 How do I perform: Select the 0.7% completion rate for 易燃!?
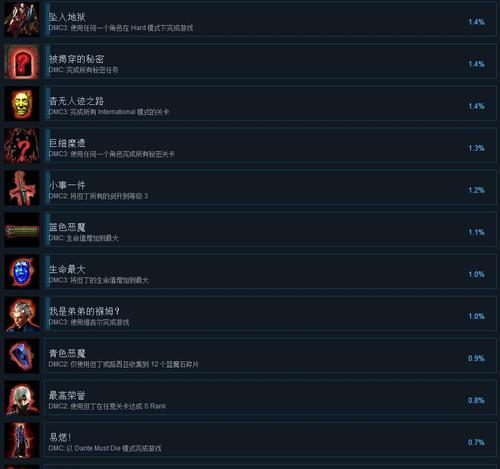point(476,442)
